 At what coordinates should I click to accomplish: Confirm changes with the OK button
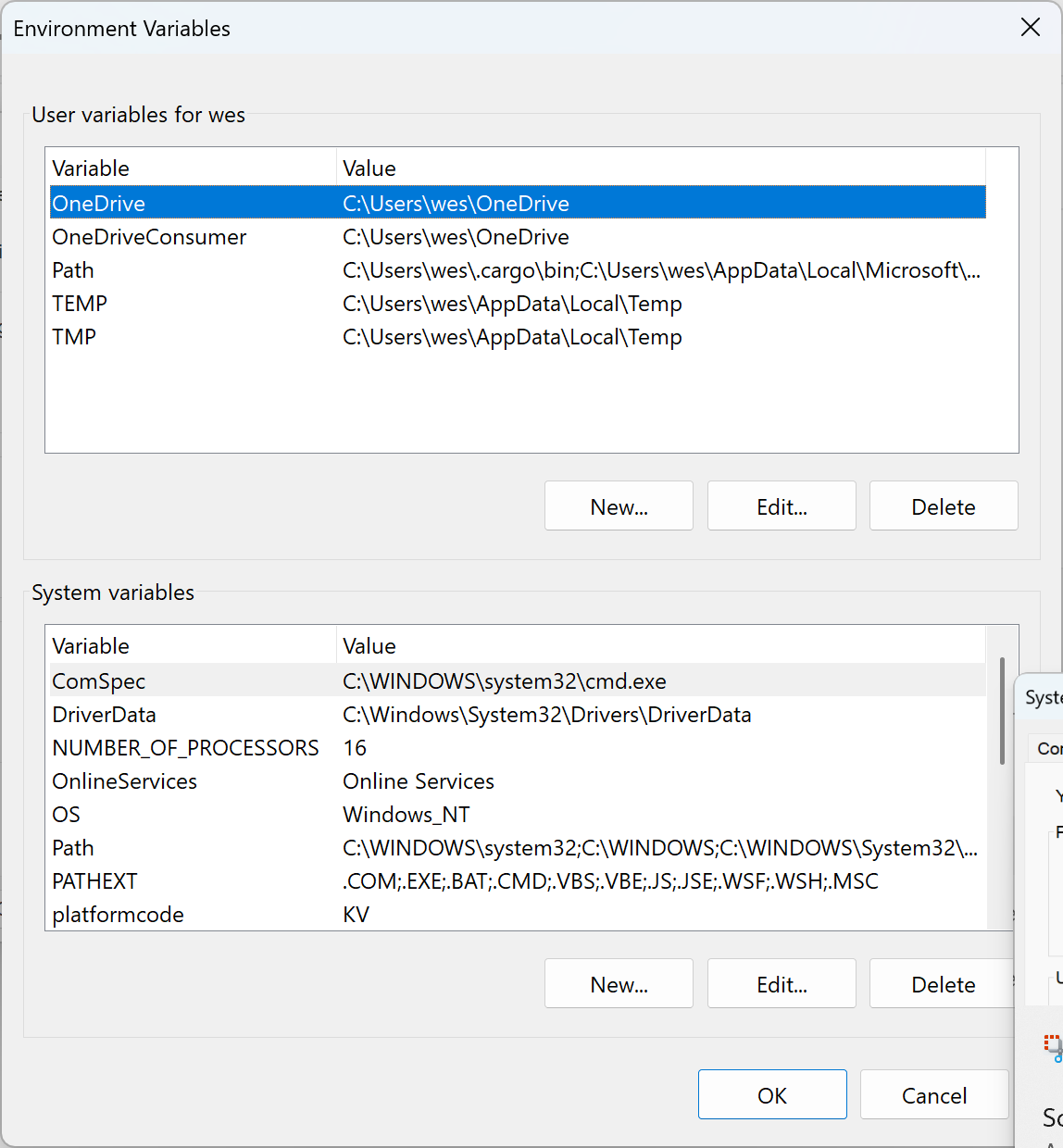coord(772,1095)
